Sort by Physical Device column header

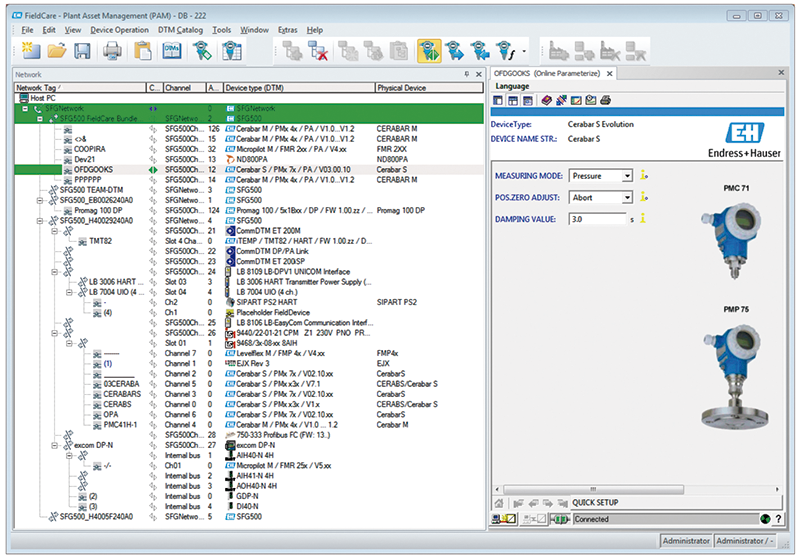click(429, 88)
